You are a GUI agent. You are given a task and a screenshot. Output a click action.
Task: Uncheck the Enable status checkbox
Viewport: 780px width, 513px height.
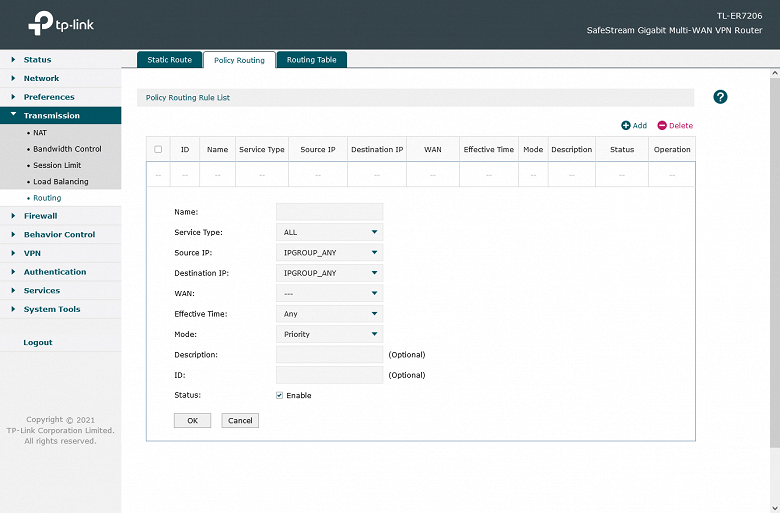tap(280, 395)
